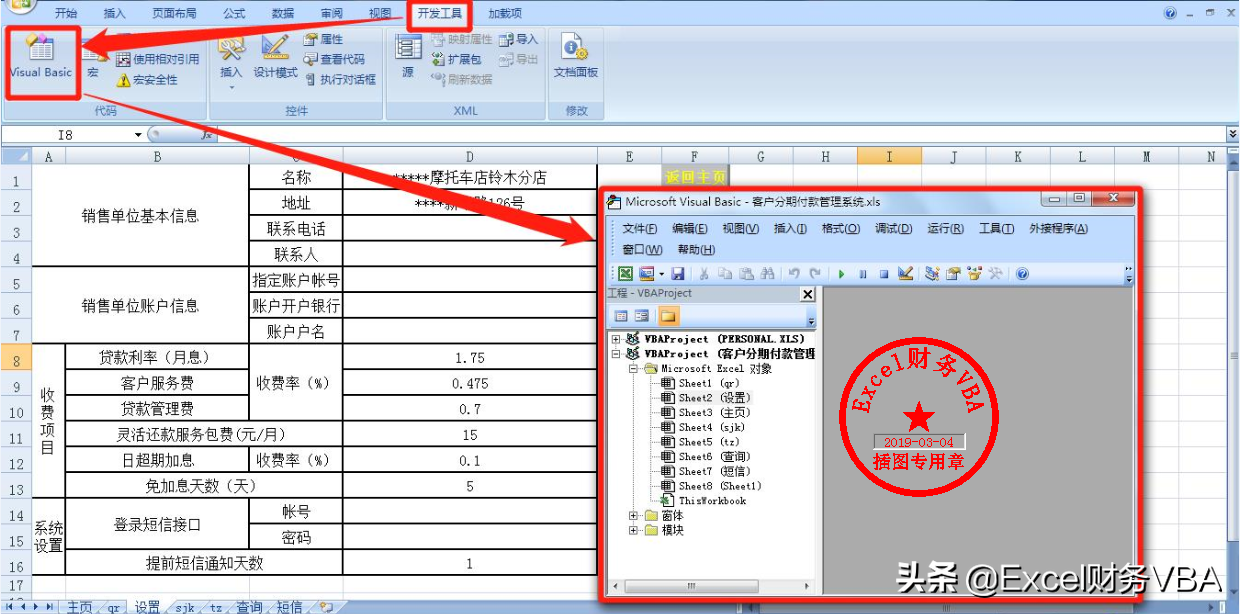Click View Microsoft Excel icon in VBA toolbar
This screenshot has height=614, width=1240.
(x=625, y=273)
